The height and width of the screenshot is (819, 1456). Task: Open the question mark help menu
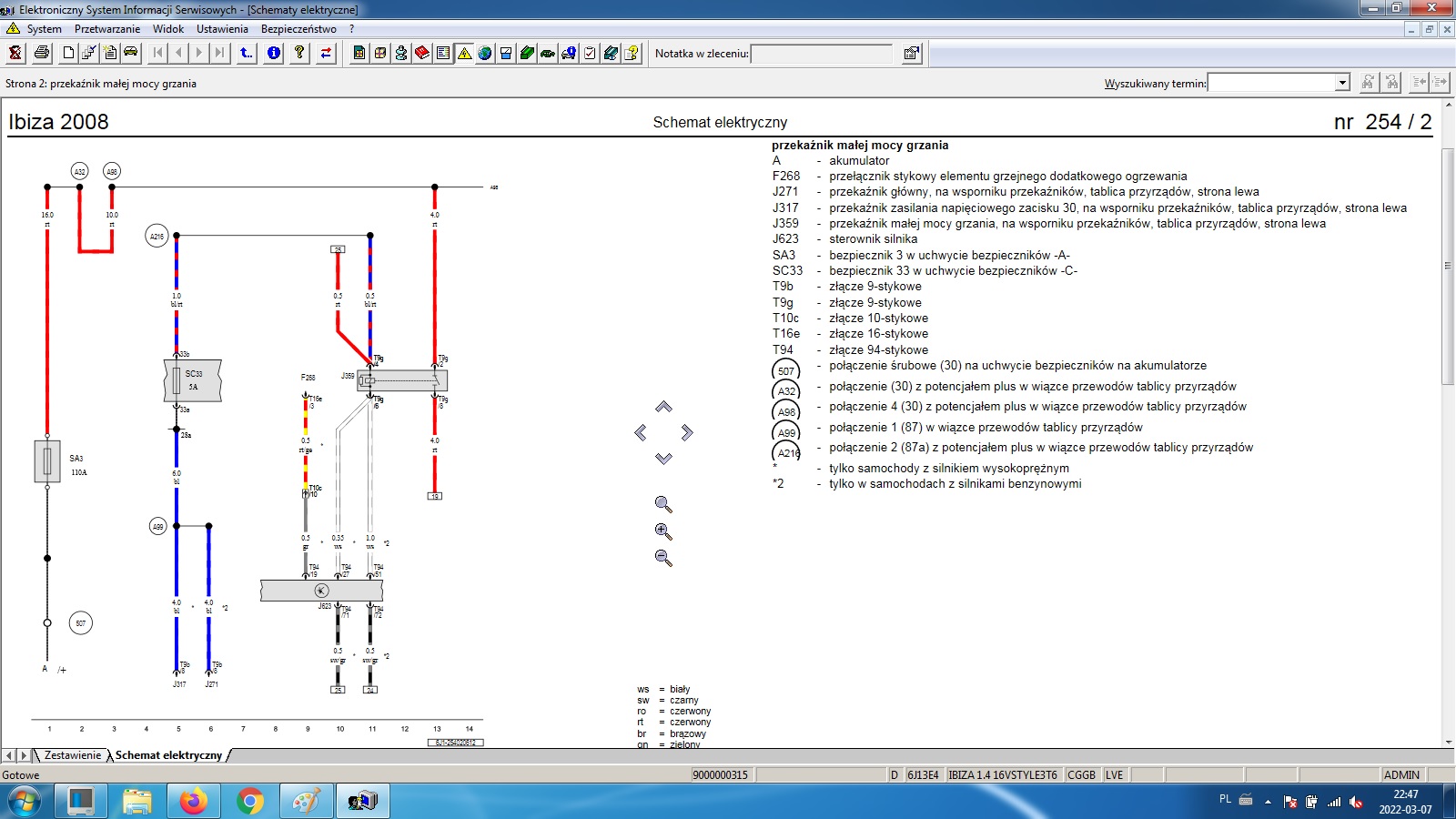click(x=352, y=29)
